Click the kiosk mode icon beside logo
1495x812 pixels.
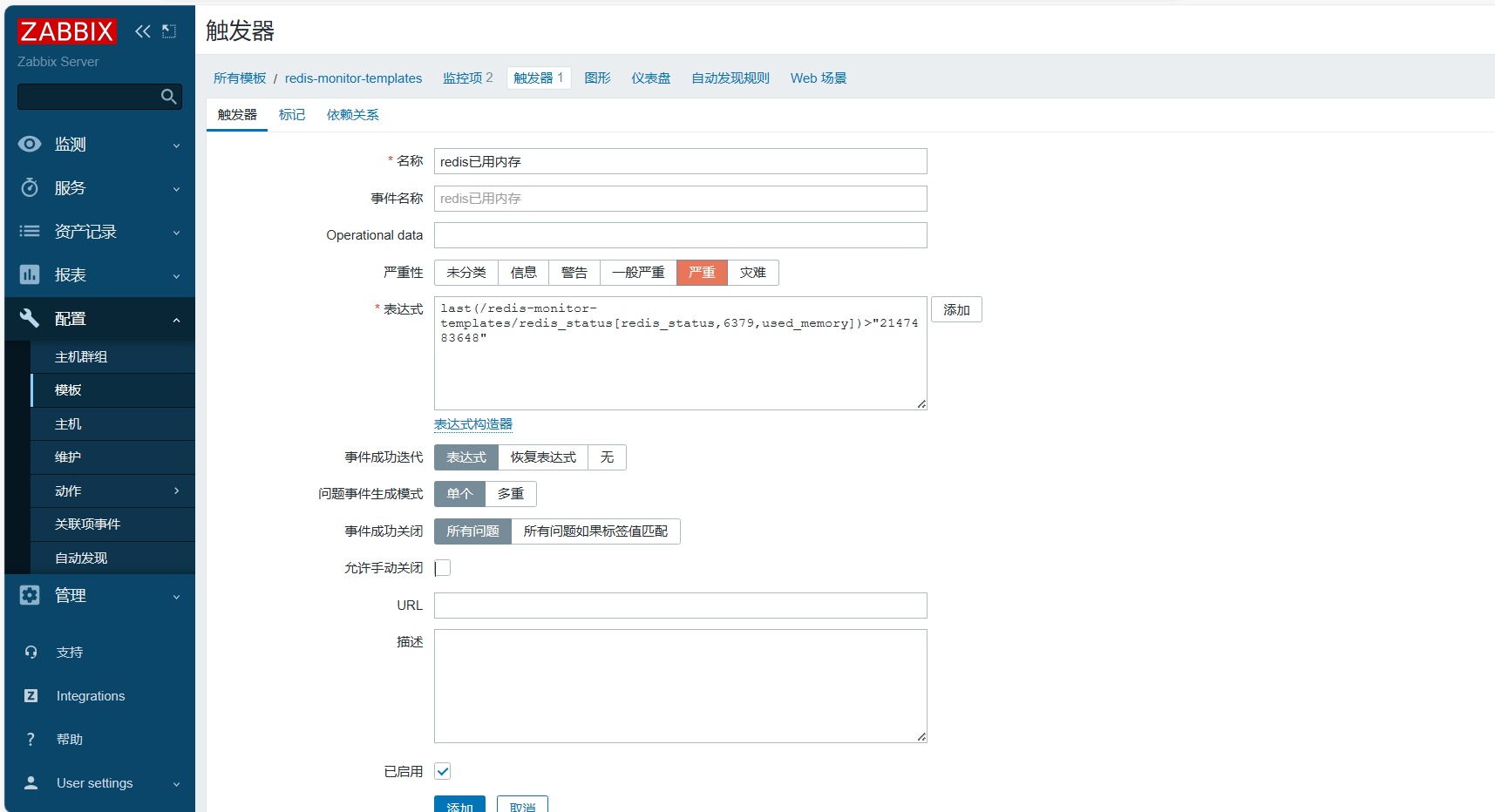(169, 31)
